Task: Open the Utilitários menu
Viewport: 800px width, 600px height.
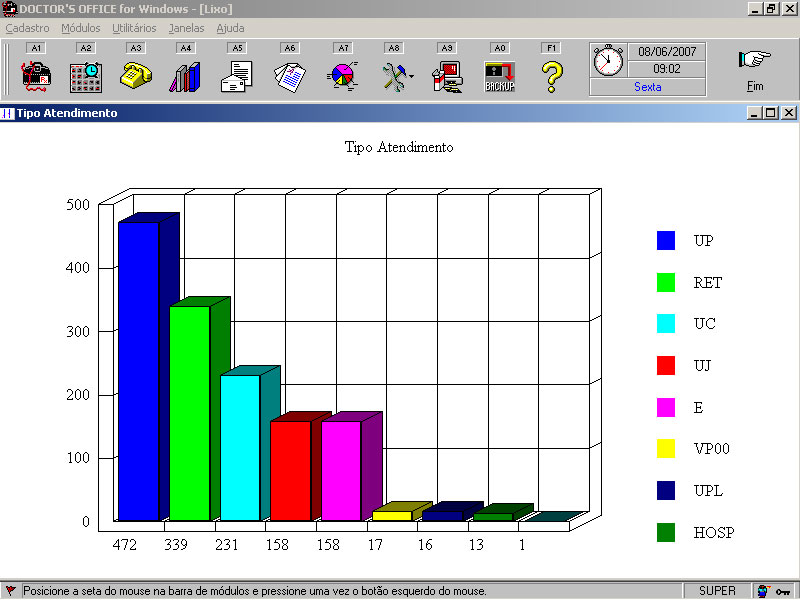Action: pos(134,28)
